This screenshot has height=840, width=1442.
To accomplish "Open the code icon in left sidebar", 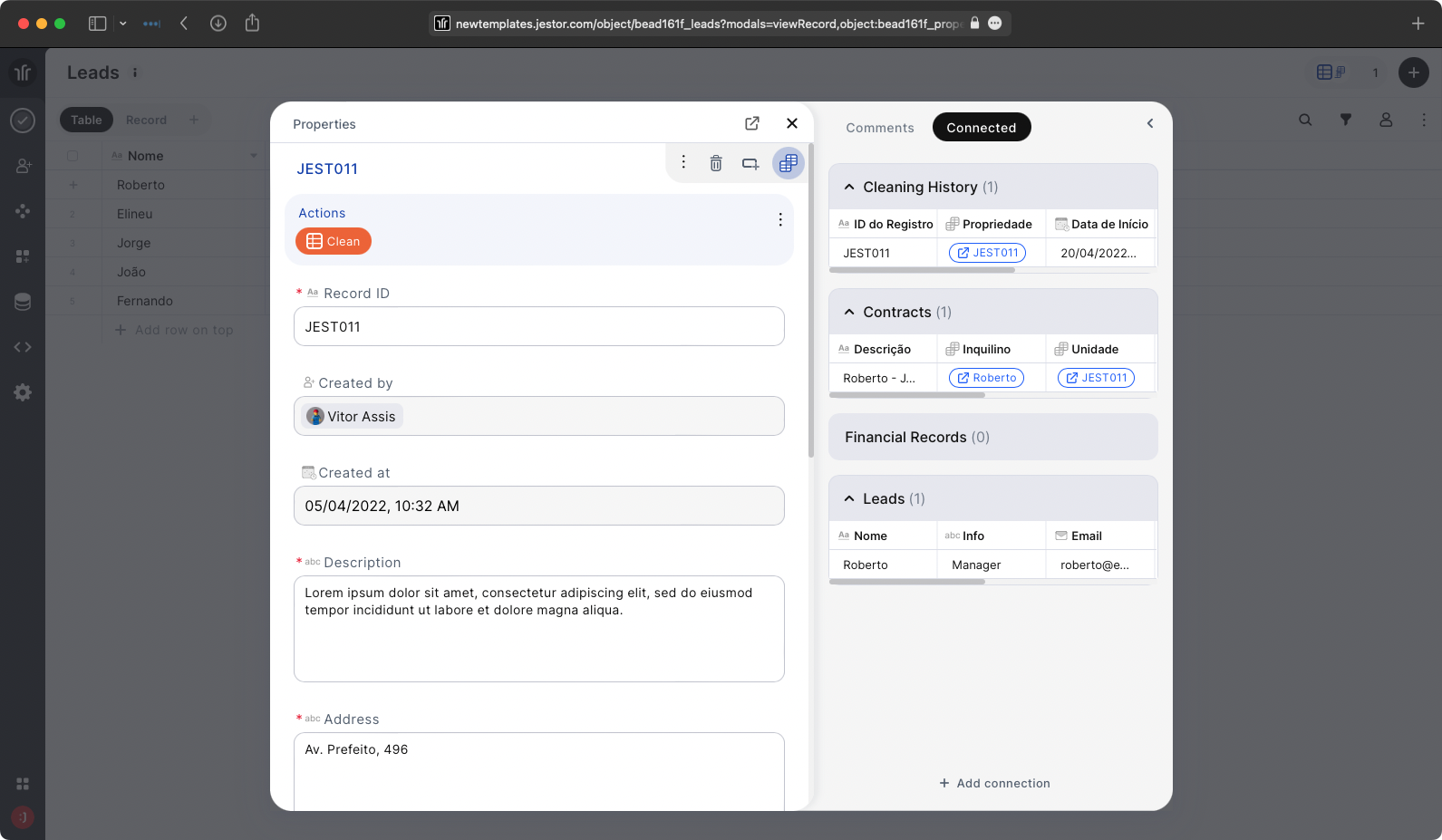I will click(23, 347).
